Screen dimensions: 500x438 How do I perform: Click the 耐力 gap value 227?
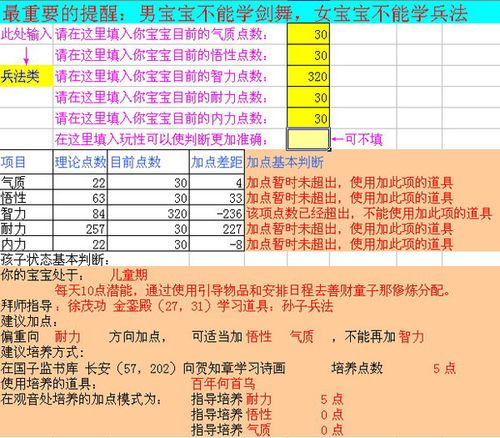click(x=217, y=229)
